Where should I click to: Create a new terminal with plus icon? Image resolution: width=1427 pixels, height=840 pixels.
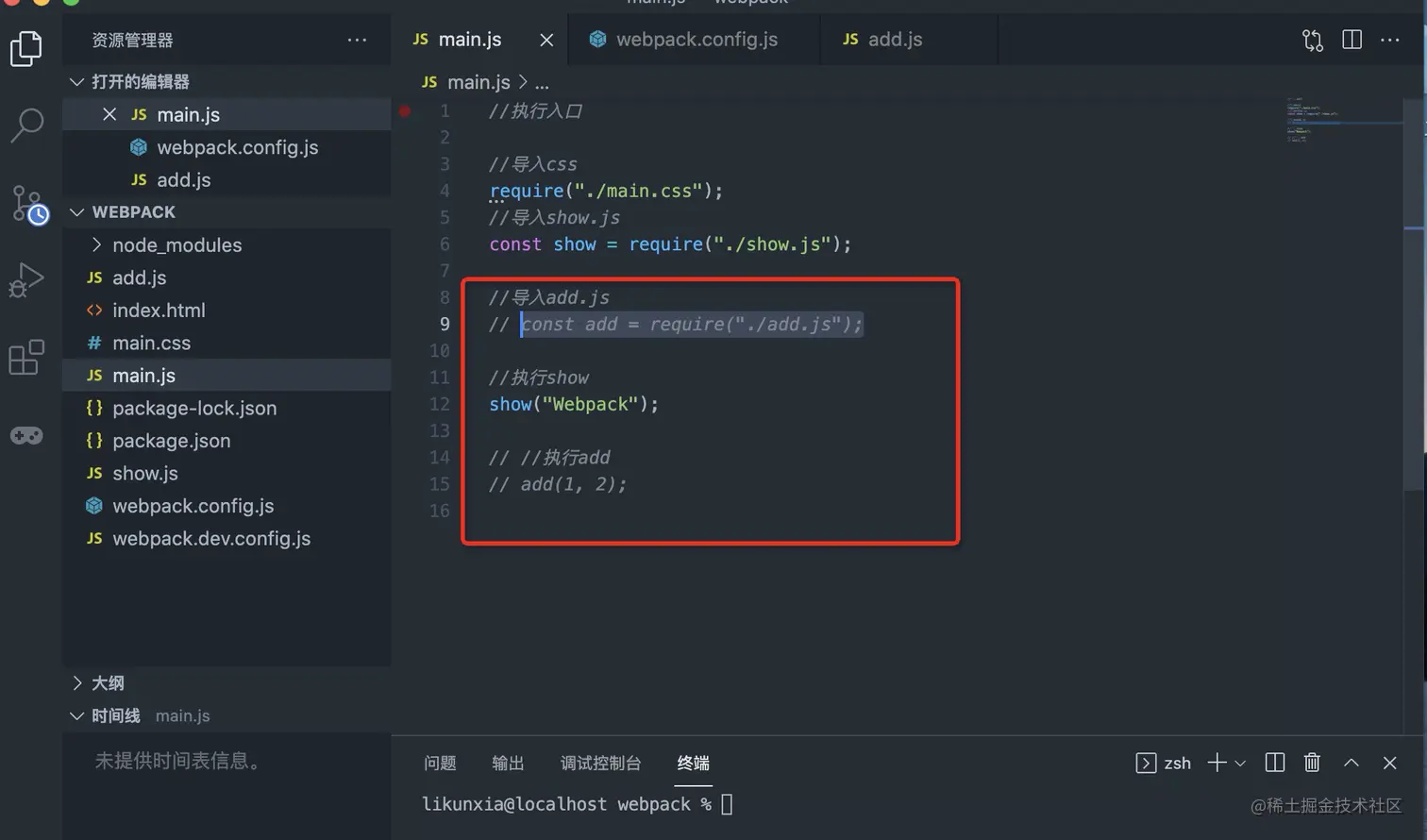(x=1217, y=763)
